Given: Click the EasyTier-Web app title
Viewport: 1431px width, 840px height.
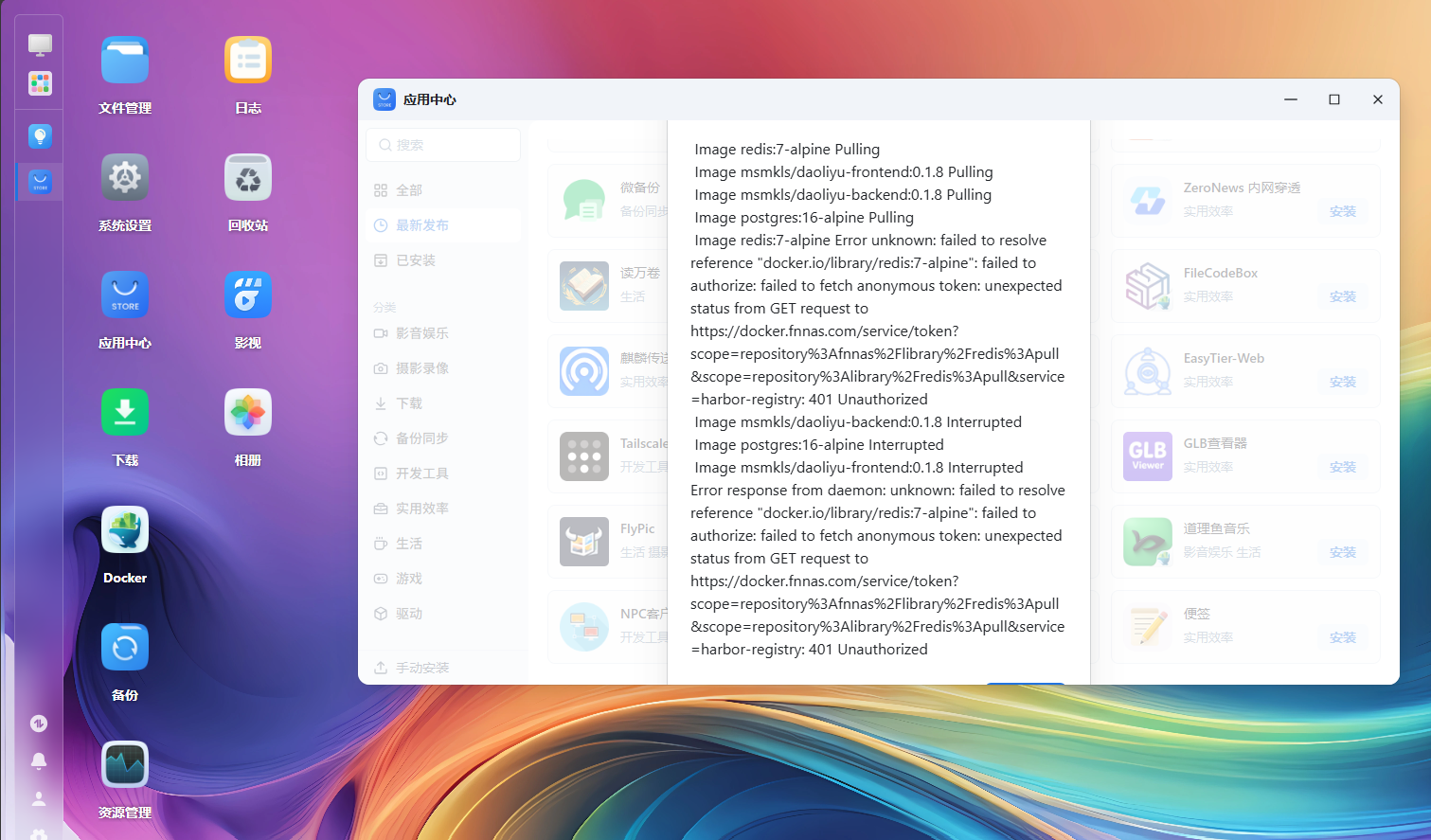Looking at the screenshot, I should click(x=1224, y=358).
